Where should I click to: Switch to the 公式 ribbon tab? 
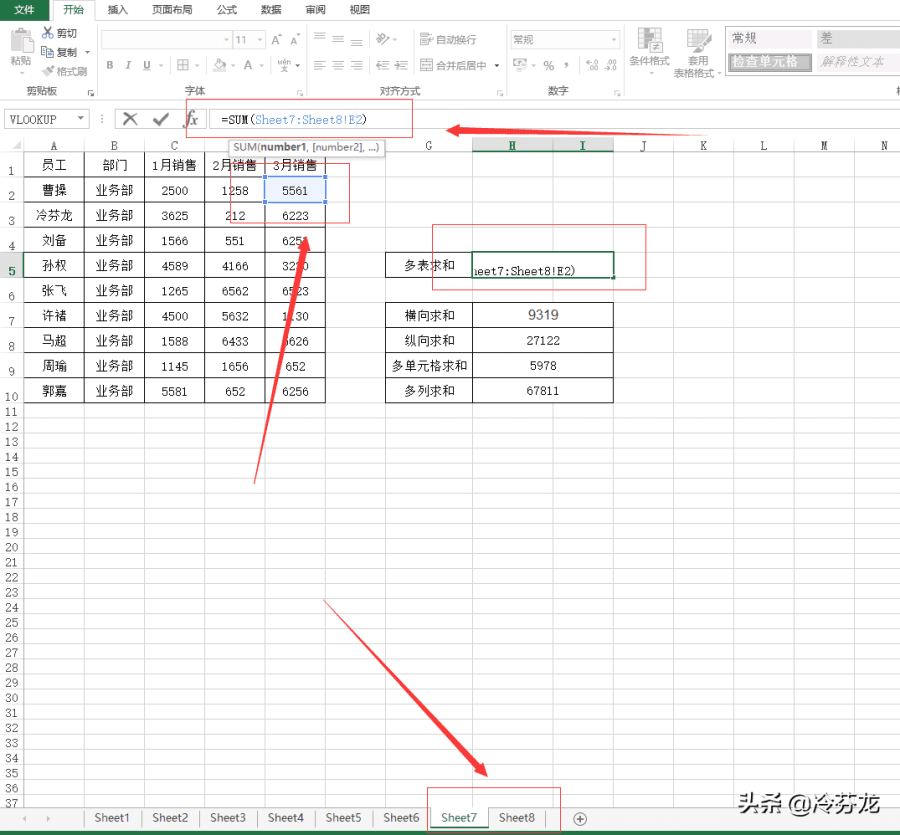tap(227, 10)
